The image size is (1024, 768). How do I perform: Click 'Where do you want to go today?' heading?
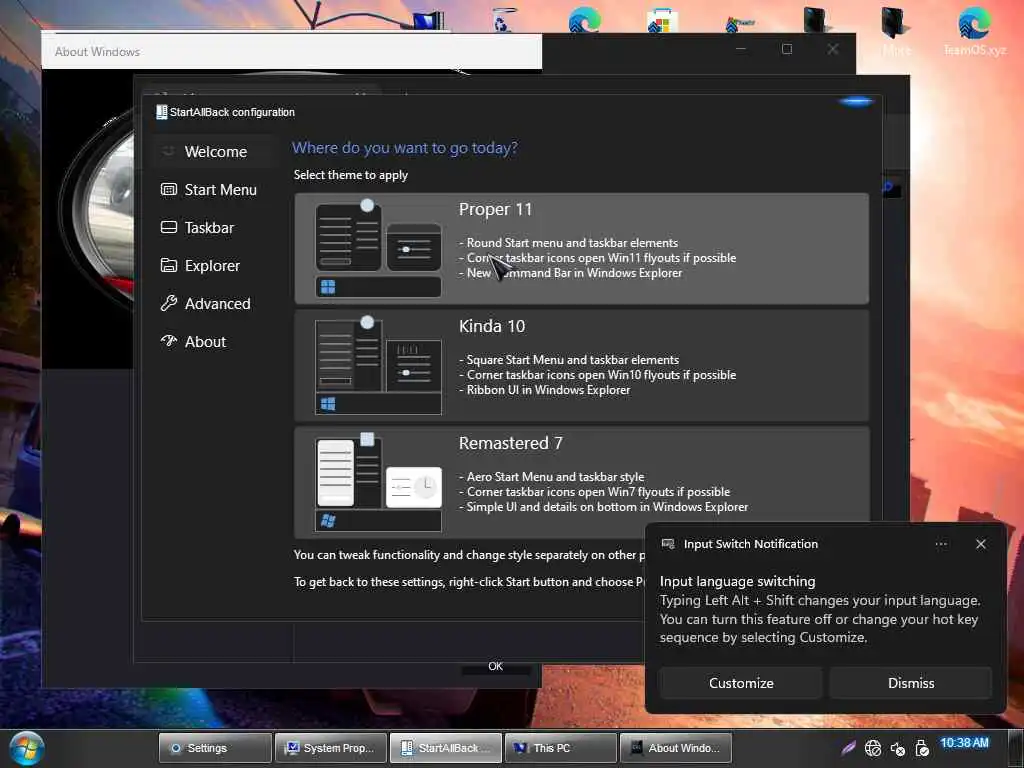(405, 148)
